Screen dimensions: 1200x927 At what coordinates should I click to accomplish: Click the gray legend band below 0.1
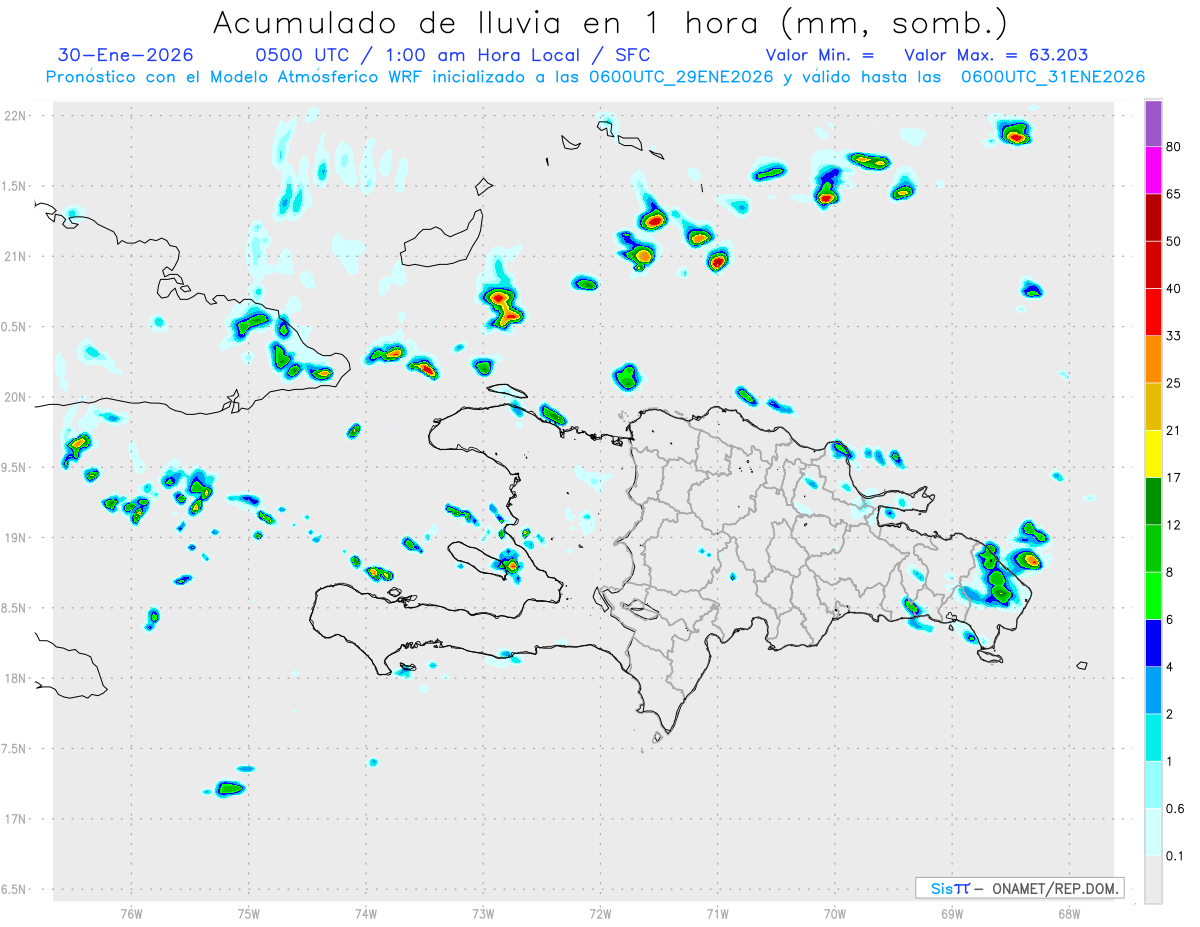pos(1153,879)
